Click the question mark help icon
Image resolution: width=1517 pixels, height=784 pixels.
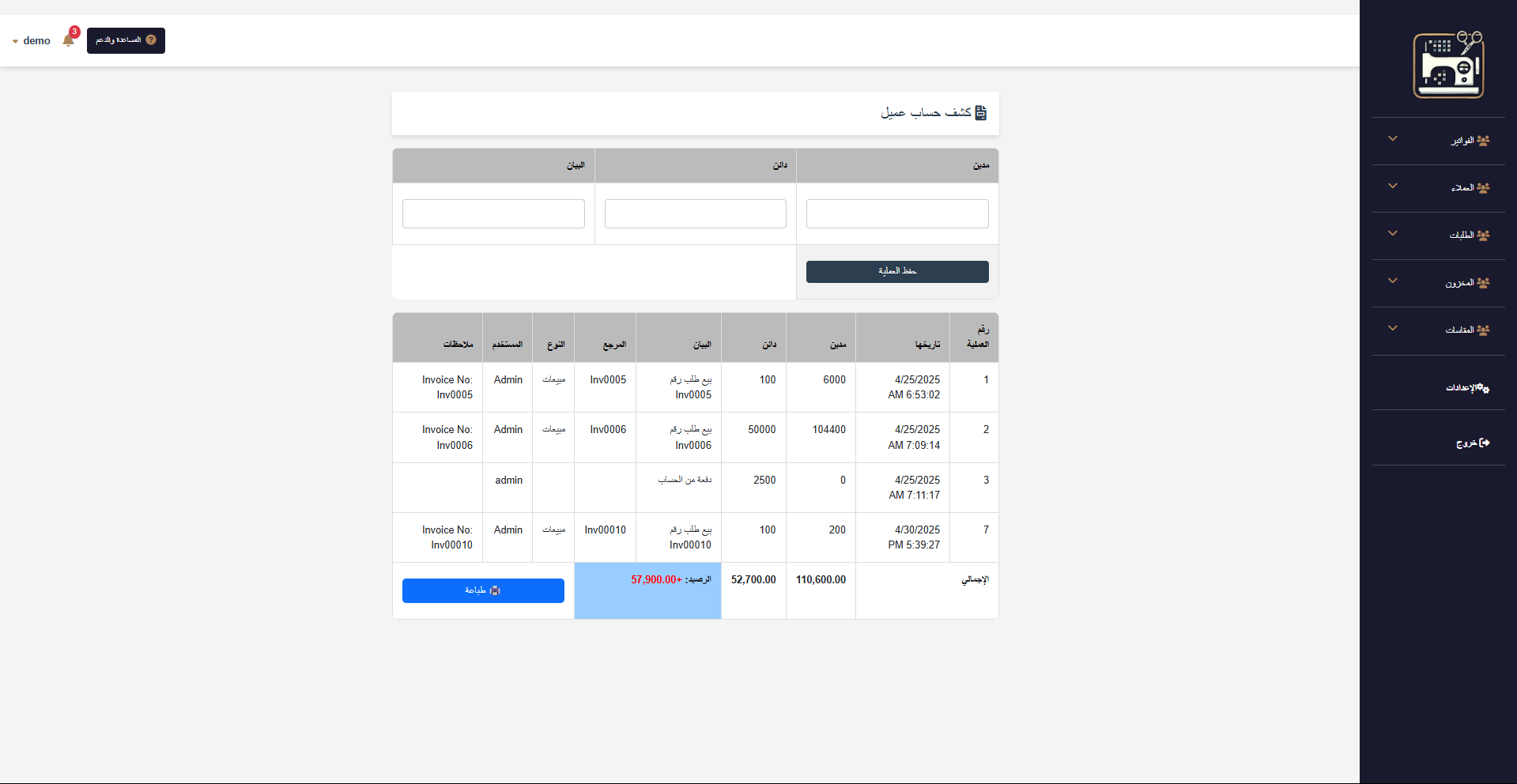pyautogui.click(x=151, y=40)
